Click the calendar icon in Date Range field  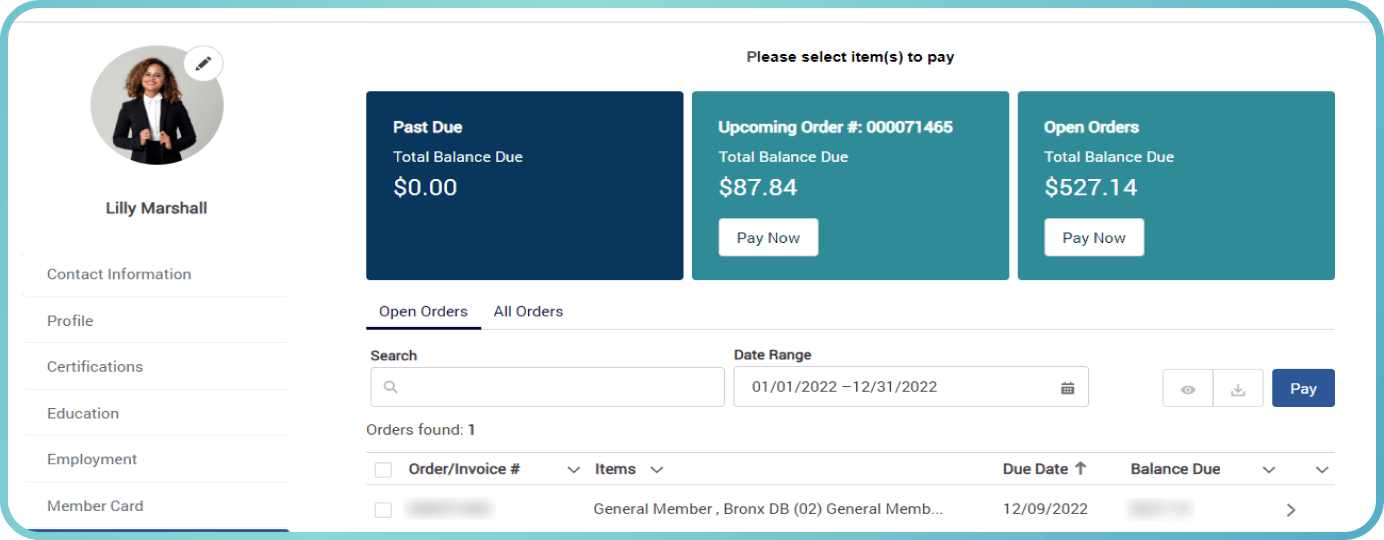1067,388
